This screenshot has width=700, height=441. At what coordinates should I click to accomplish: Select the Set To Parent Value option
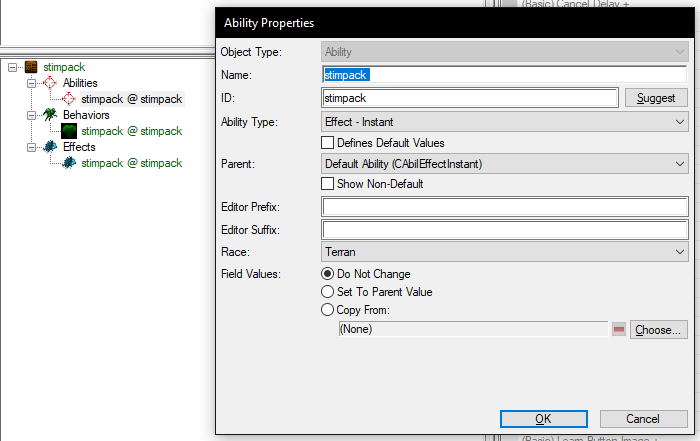[x=327, y=291]
